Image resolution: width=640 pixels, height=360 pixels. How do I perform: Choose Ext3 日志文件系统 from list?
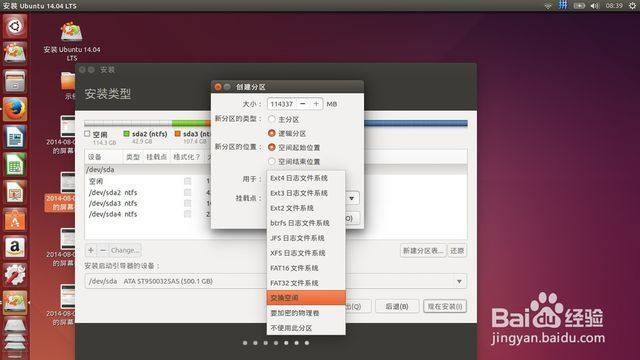tap(306, 193)
